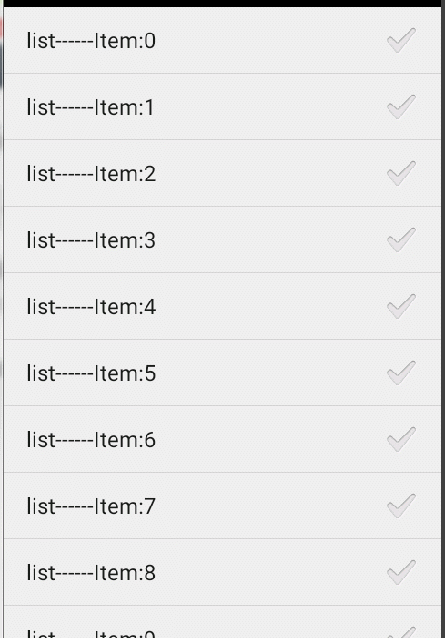
Task: Toggle the check icon for Item:8
Action: 401,572
